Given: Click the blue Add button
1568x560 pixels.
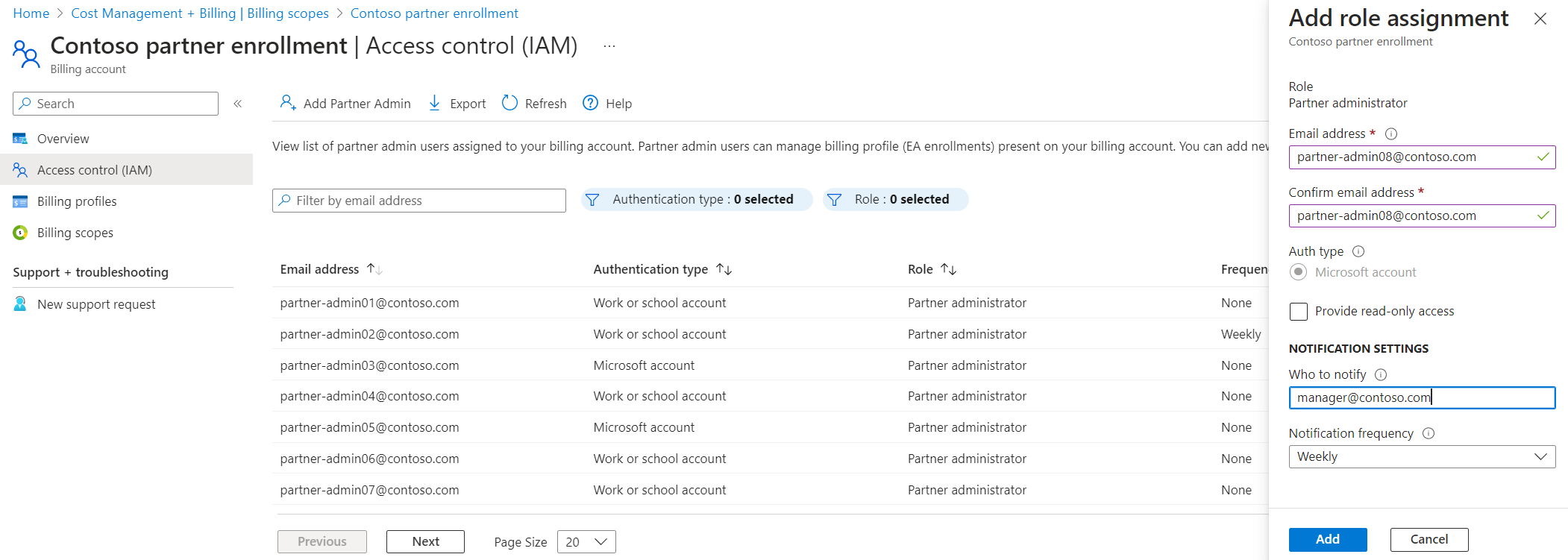Looking at the screenshot, I should [x=1327, y=539].
